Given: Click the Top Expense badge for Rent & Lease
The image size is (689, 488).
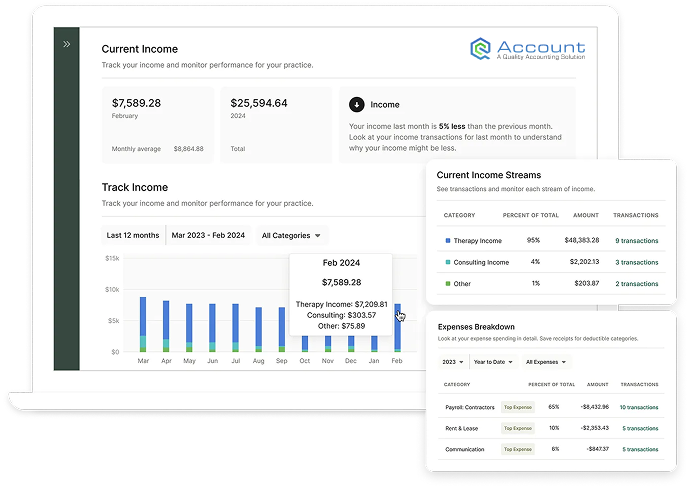Looking at the screenshot, I should pos(518,428).
